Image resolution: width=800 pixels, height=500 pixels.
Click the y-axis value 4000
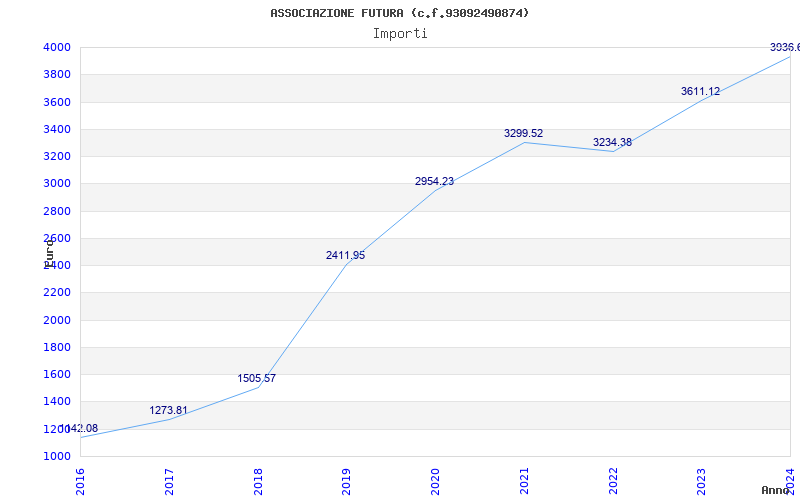[57, 48]
